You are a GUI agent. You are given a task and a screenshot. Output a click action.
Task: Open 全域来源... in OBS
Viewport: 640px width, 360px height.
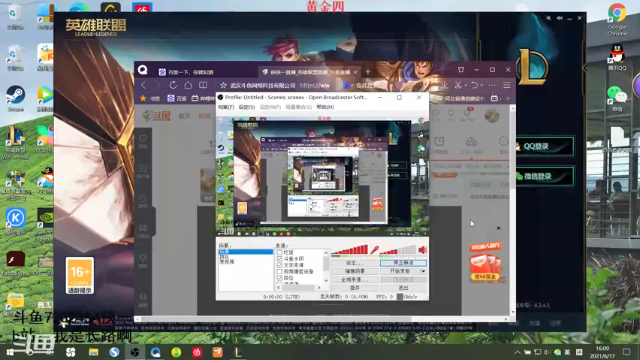pyautogui.click(x=355, y=280)
